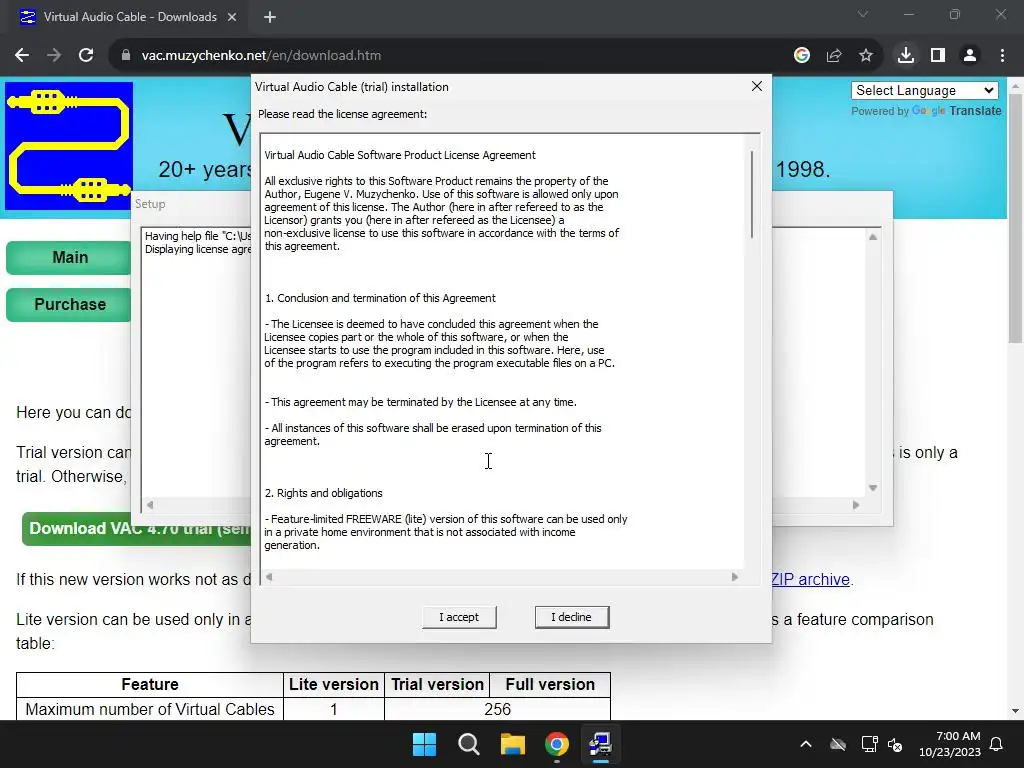This screenshot has height=768, width=1024.
Task: Show hidden system tray icons
Action: pos(806,744)
